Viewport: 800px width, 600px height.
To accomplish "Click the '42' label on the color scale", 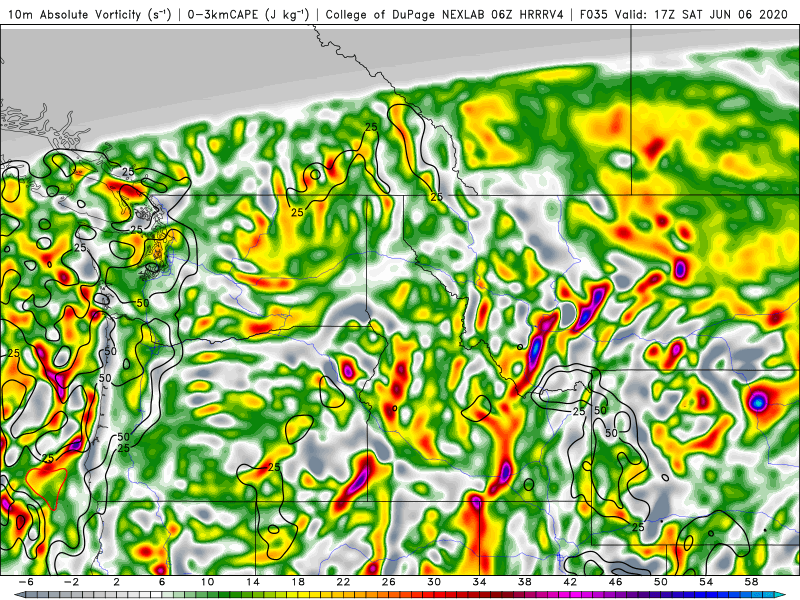I will [x=570, y=582].
